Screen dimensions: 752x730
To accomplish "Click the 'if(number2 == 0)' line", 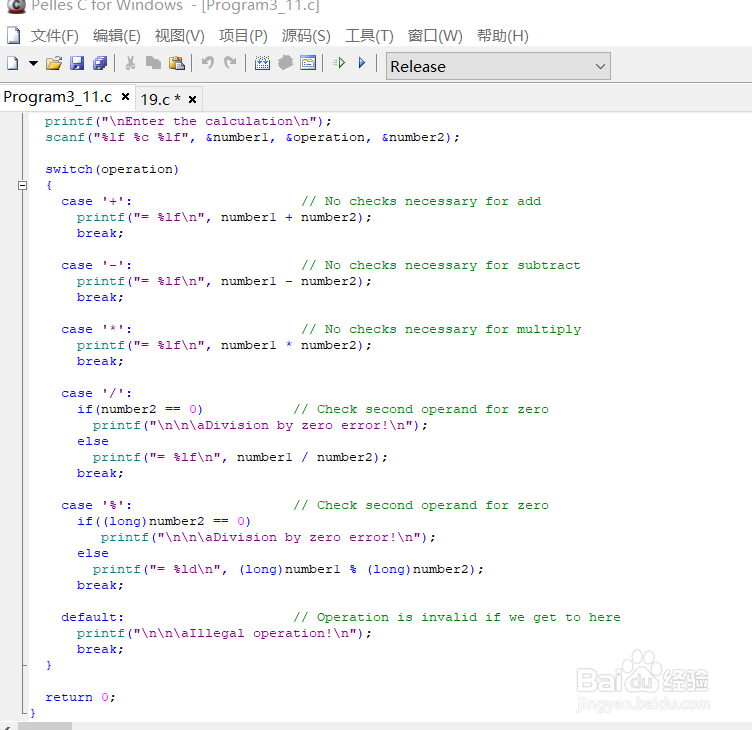I will (140, 410).
